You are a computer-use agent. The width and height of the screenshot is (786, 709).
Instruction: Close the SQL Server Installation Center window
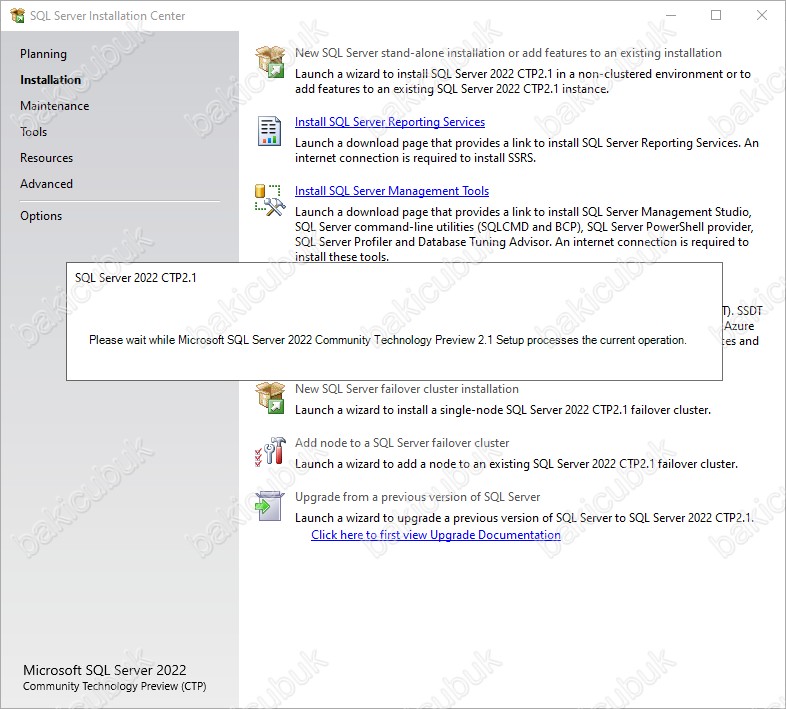(x=761, y=16)
